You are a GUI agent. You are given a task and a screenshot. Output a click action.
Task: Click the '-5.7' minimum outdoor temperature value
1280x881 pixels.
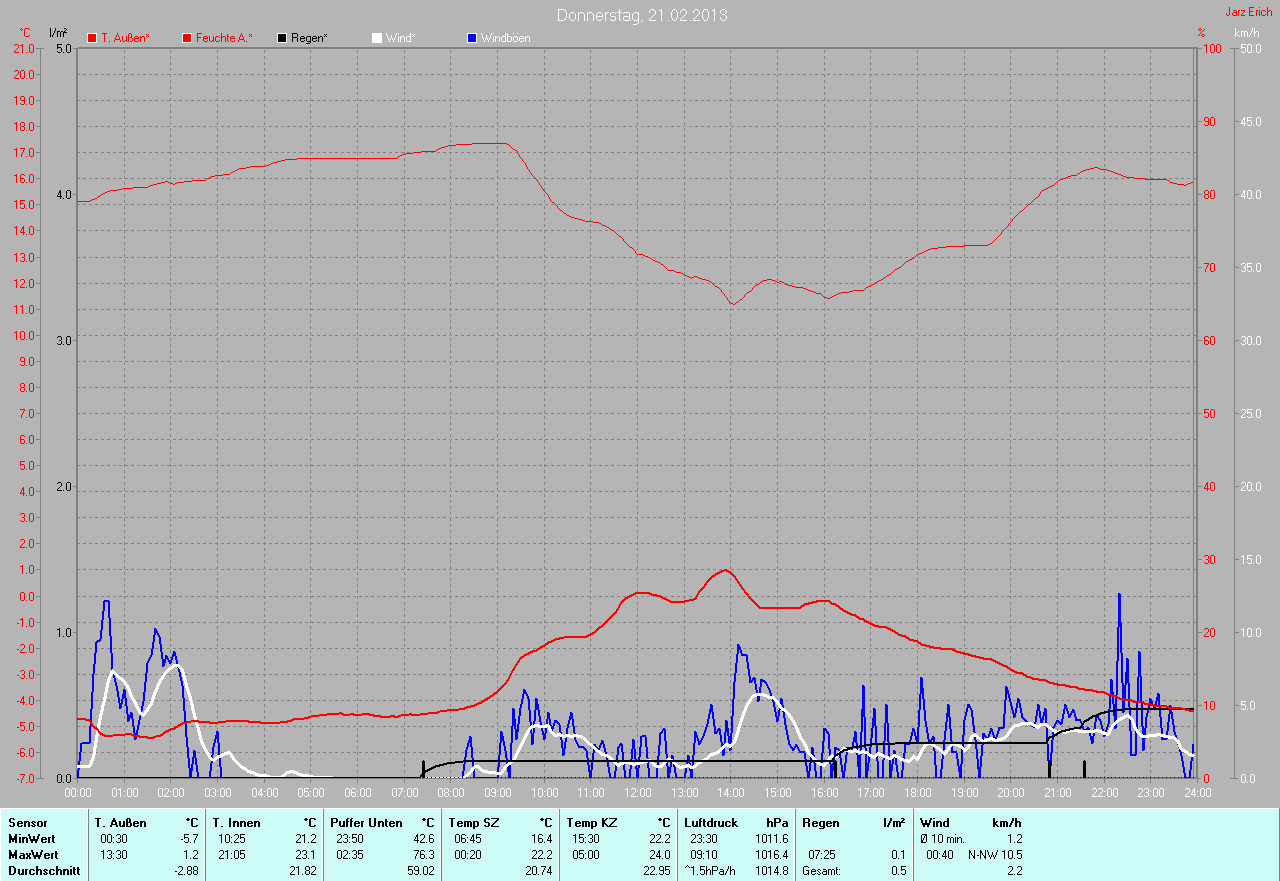[x=188, y=839]
